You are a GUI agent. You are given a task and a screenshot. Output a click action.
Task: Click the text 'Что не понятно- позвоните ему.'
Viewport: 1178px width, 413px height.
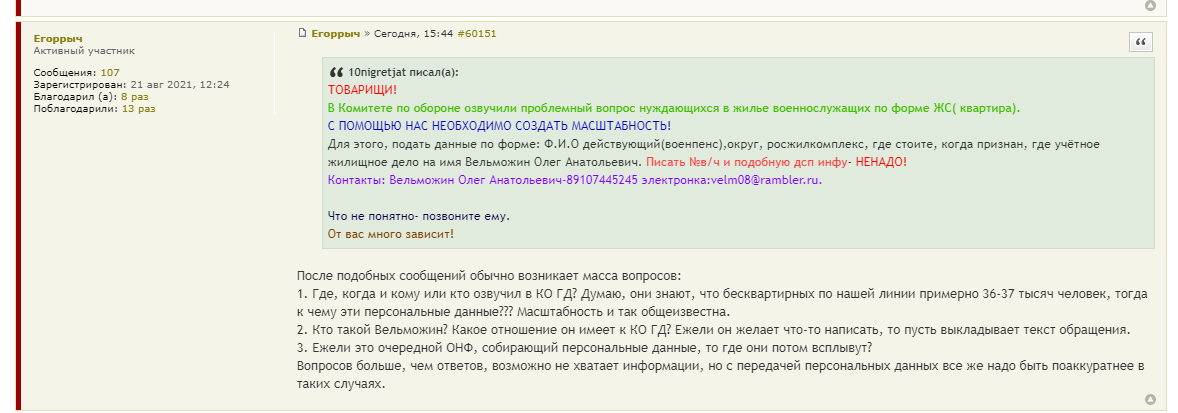tap(418, 216)
